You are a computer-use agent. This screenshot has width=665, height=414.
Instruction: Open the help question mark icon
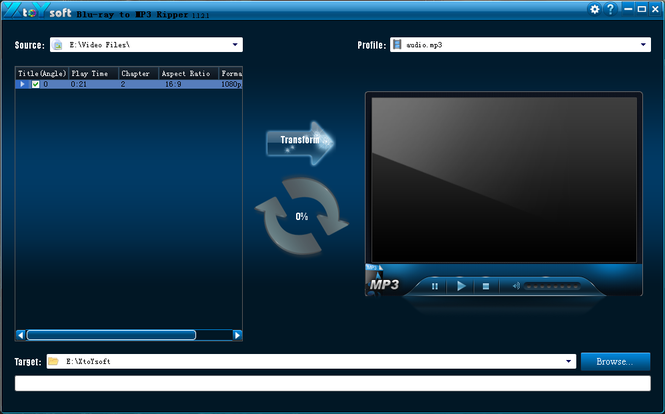pos(610,9)
